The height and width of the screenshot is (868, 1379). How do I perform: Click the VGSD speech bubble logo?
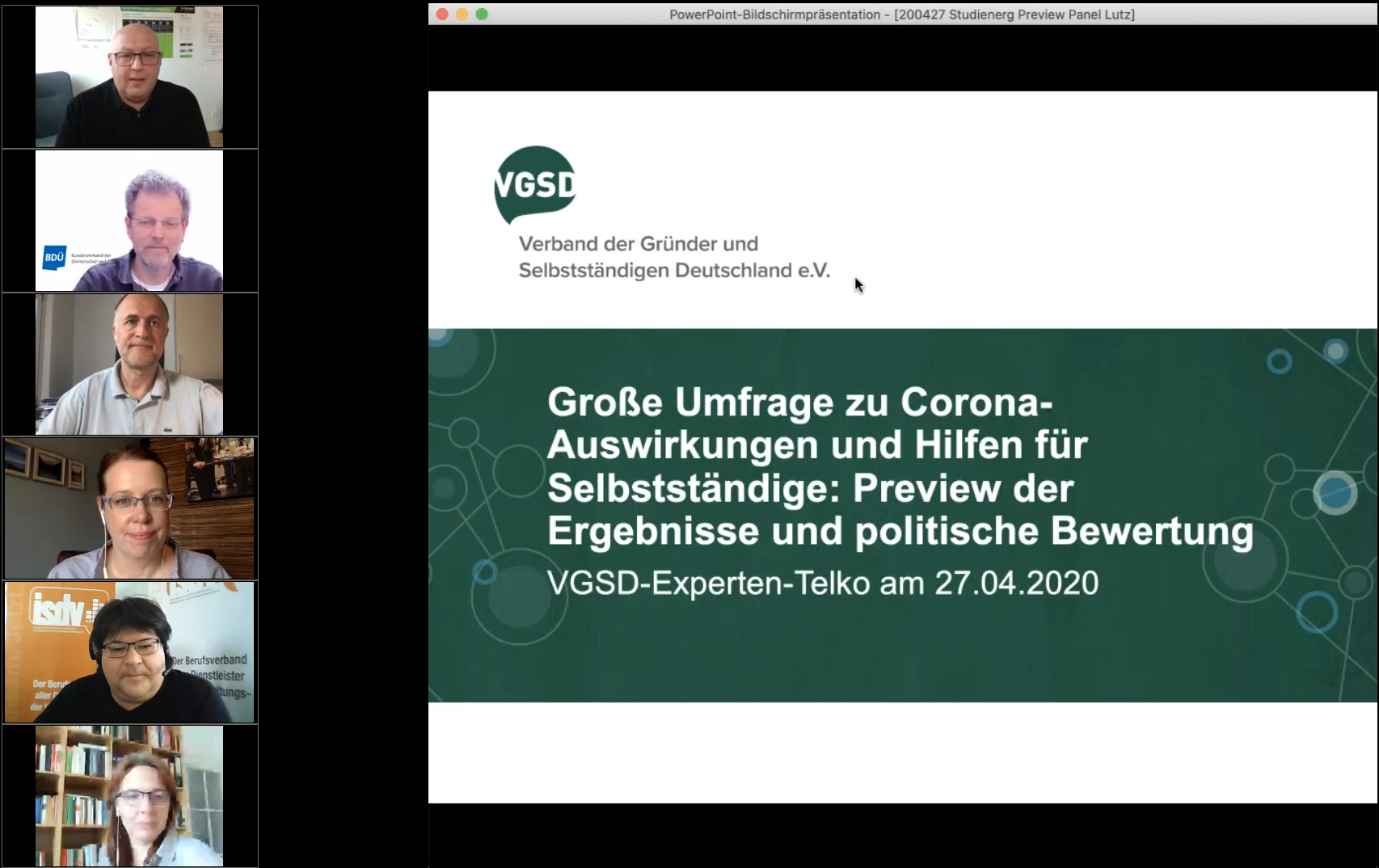coord(535,185)
